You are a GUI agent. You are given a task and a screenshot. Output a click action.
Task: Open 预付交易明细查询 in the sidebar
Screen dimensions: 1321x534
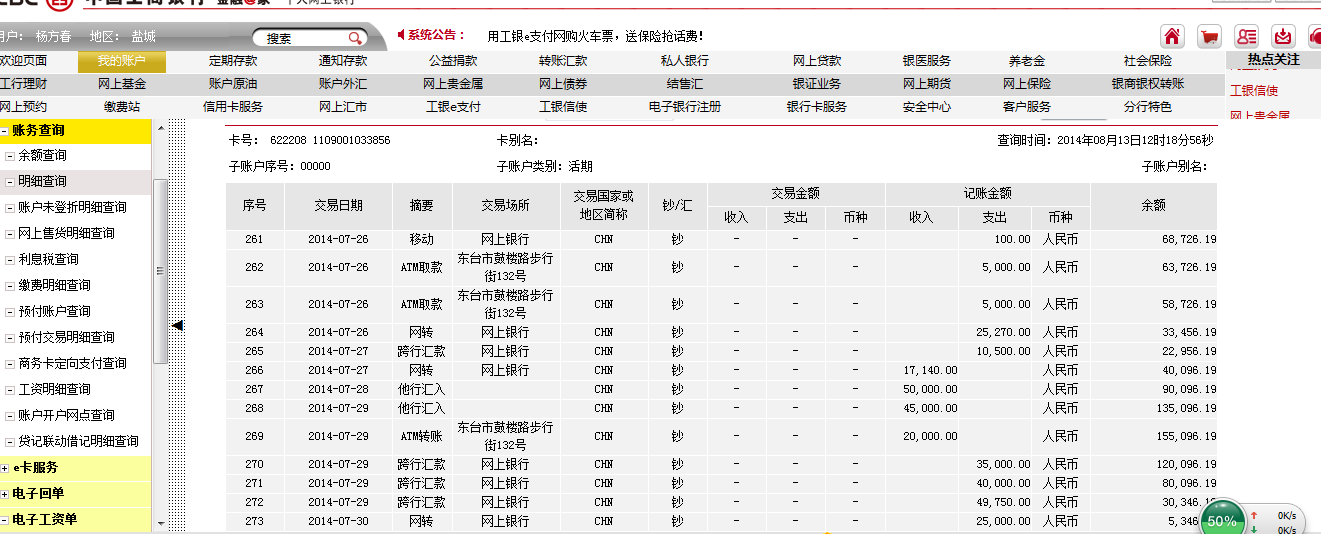pos(66,337)
